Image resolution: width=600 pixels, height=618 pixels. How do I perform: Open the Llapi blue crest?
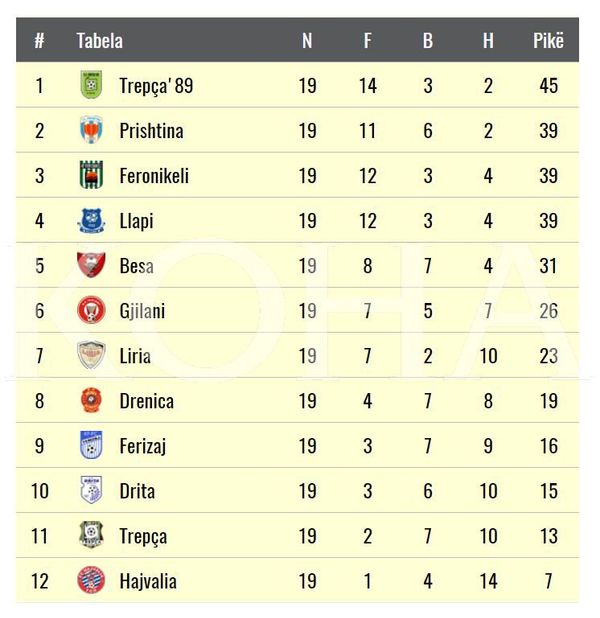pos(91,221)
